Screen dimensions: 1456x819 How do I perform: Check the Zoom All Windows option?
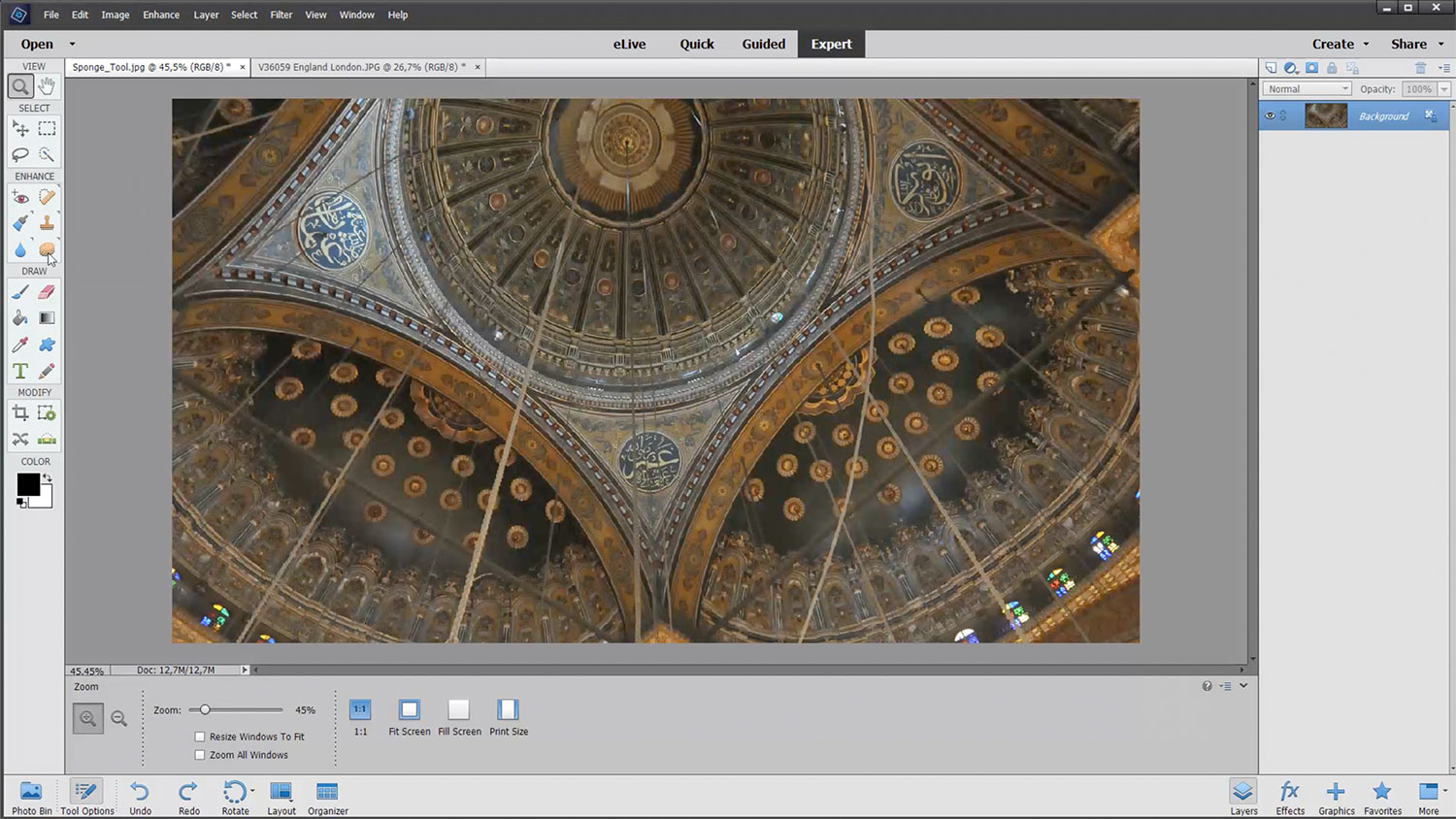(200, 755)
